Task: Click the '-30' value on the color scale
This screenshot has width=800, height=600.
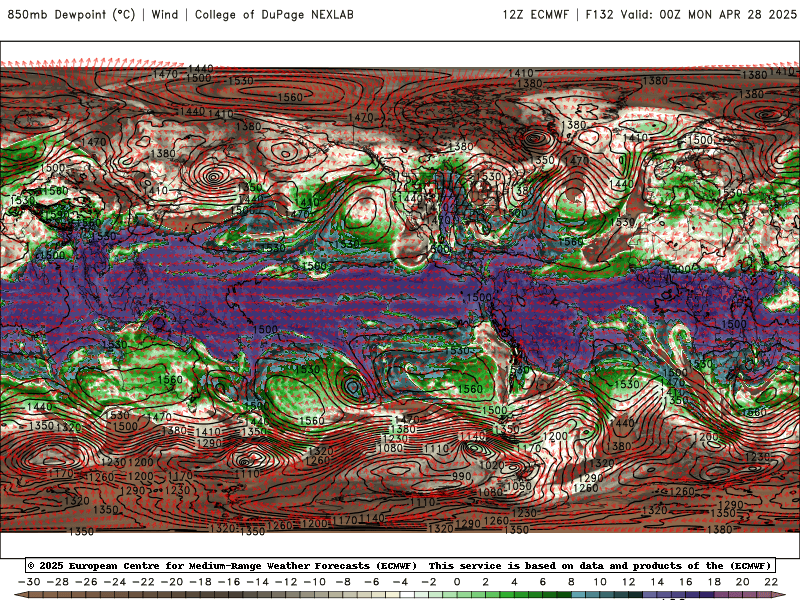Action: 29,582
